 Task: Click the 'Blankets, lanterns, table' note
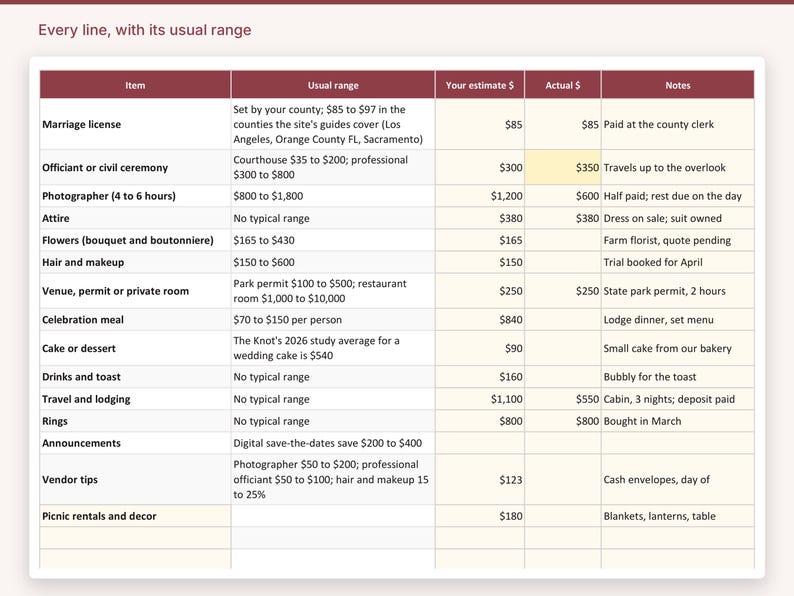[678, 516]
